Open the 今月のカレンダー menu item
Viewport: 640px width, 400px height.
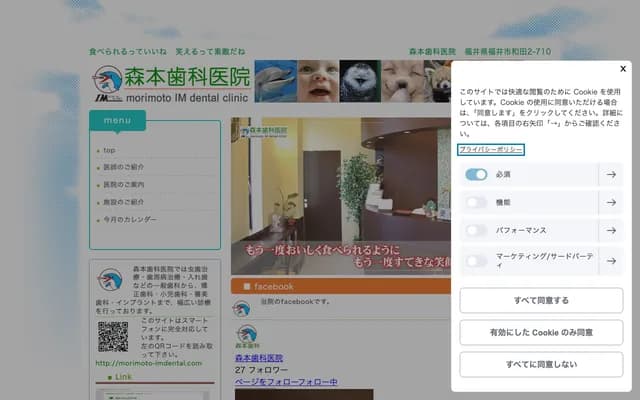coord(130,220)
